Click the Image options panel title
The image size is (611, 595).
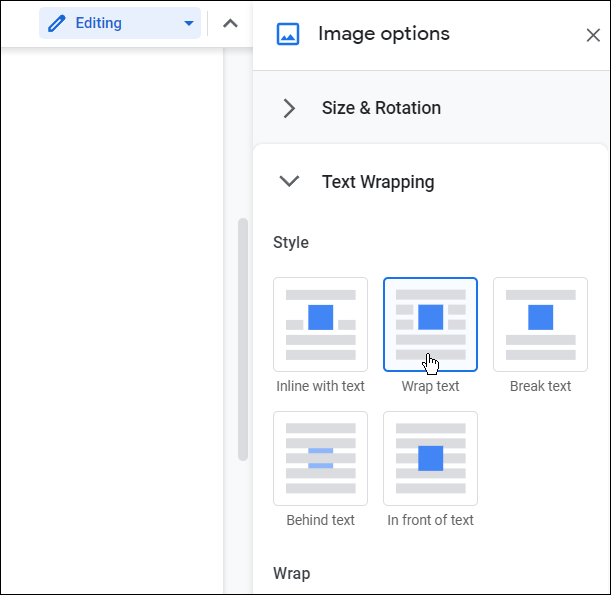click(x=384, y=34)
